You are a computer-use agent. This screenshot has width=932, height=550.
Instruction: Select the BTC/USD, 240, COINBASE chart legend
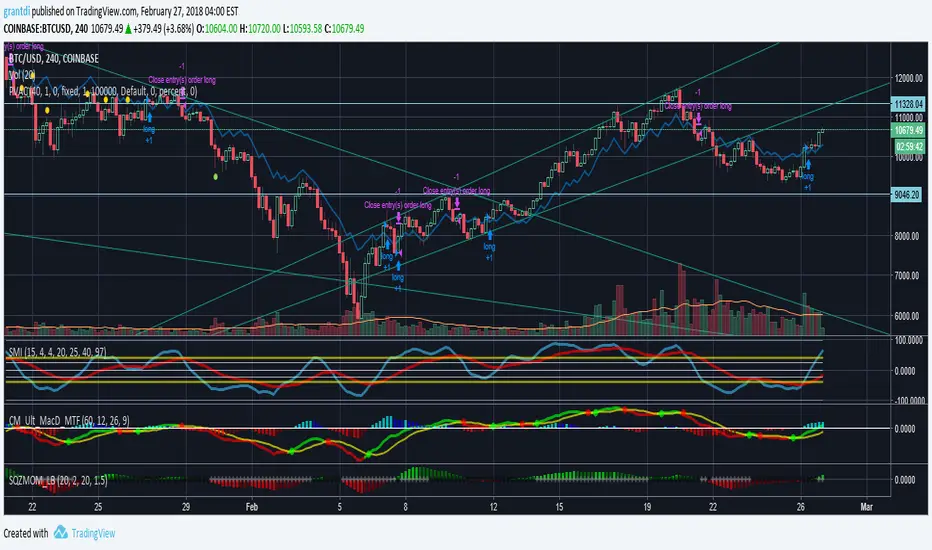coord(53,58)
